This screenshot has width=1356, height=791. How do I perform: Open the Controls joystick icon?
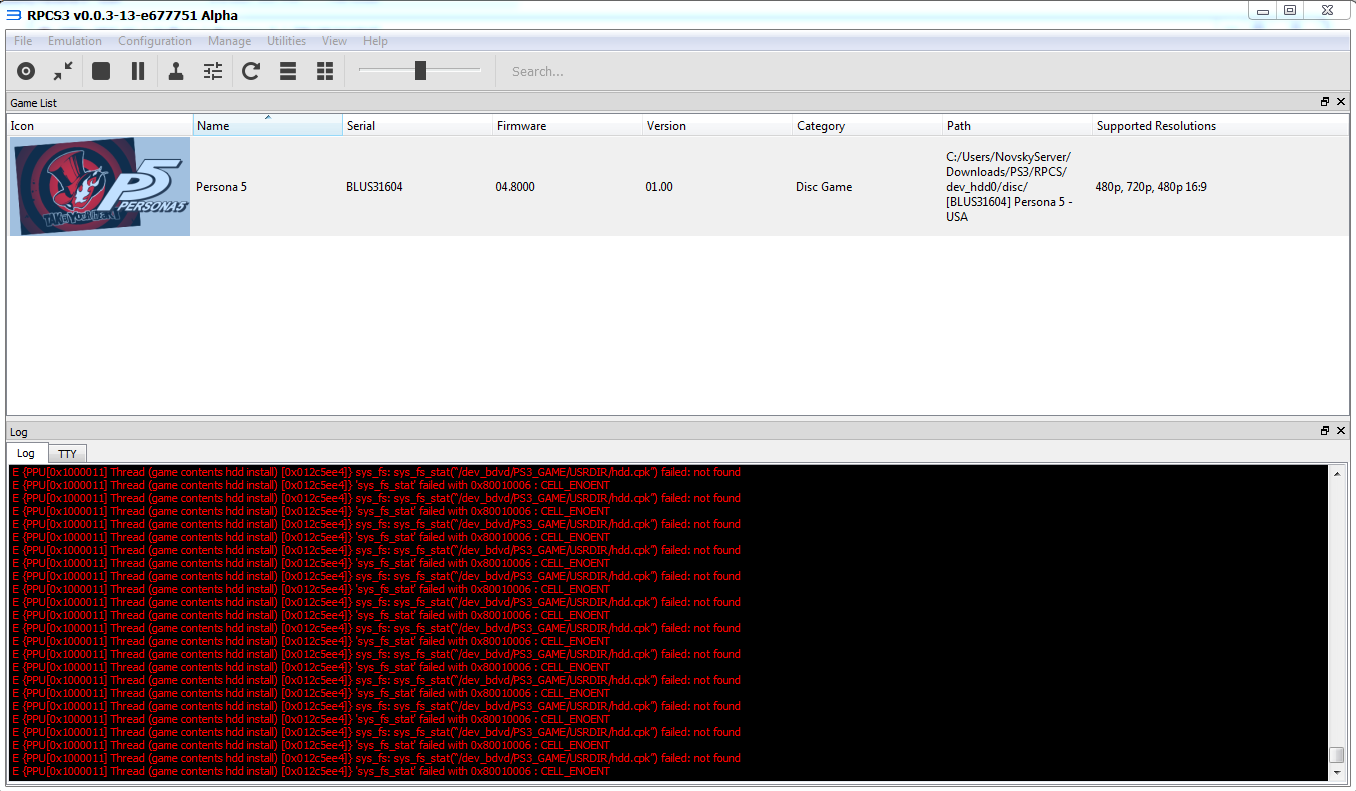click(x=176, y=71)
